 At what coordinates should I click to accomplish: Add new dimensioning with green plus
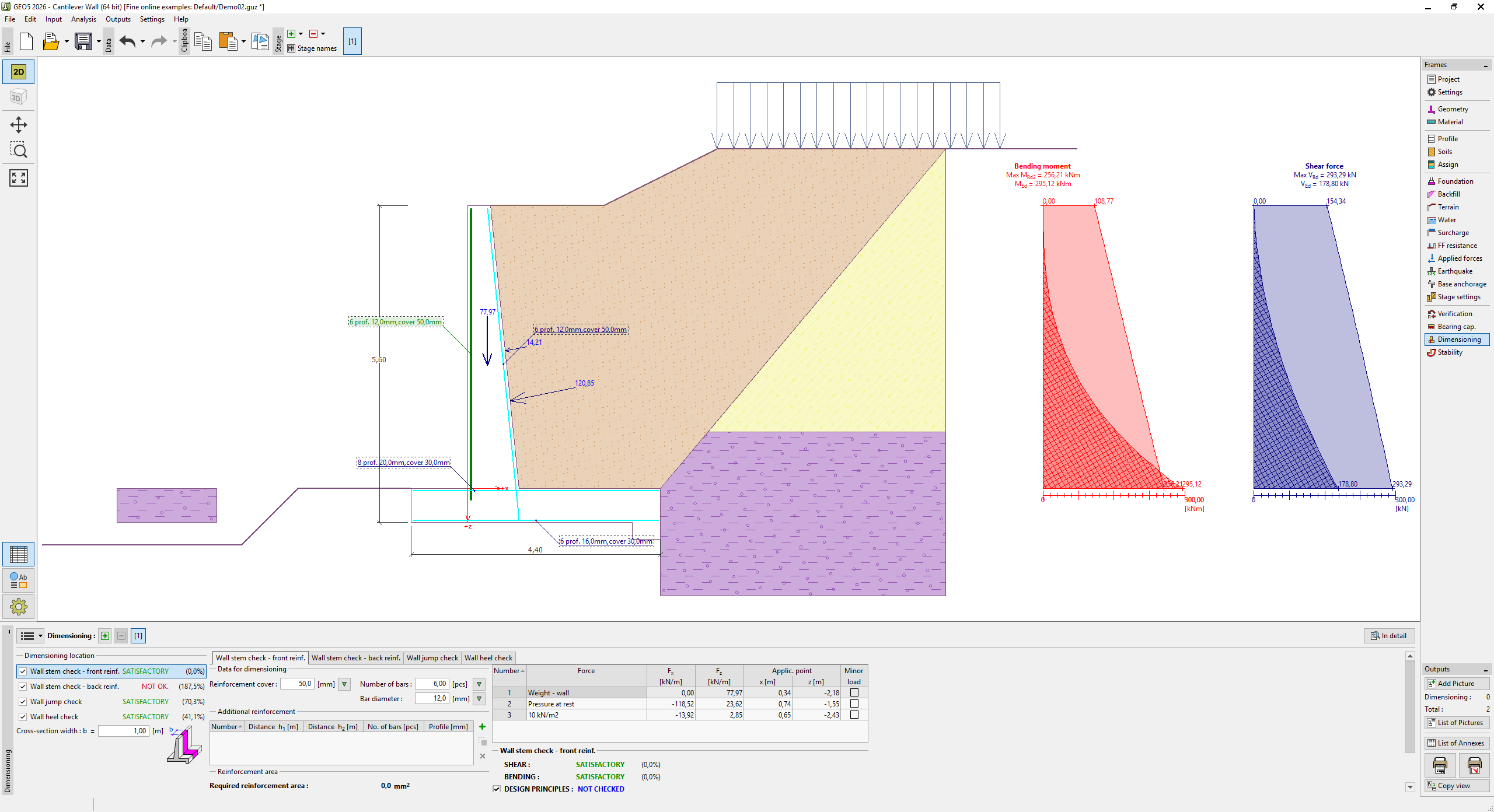pyautogui.click(x=105, y=636)
